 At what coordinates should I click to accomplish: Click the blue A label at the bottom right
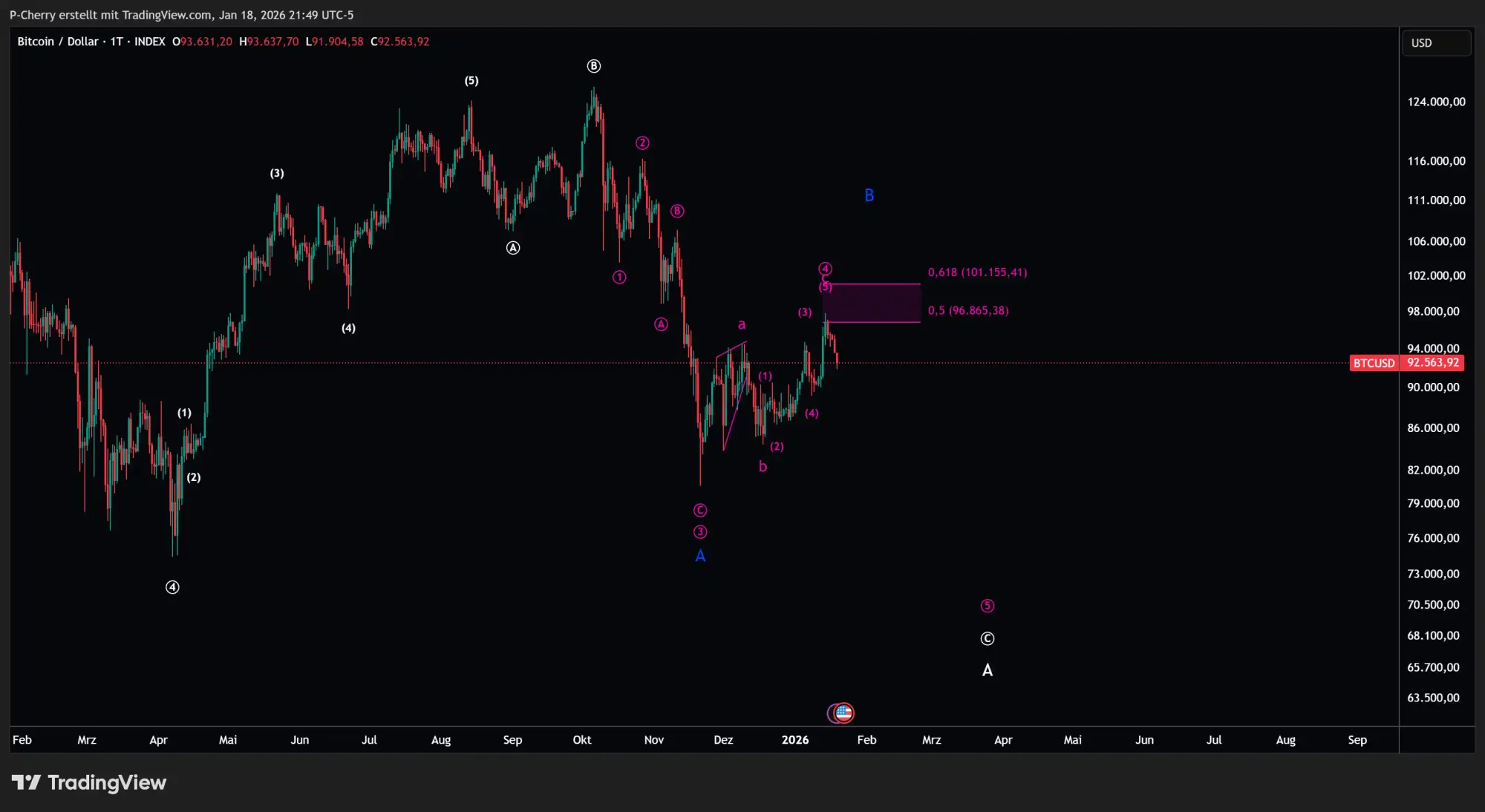coord(988,669)
